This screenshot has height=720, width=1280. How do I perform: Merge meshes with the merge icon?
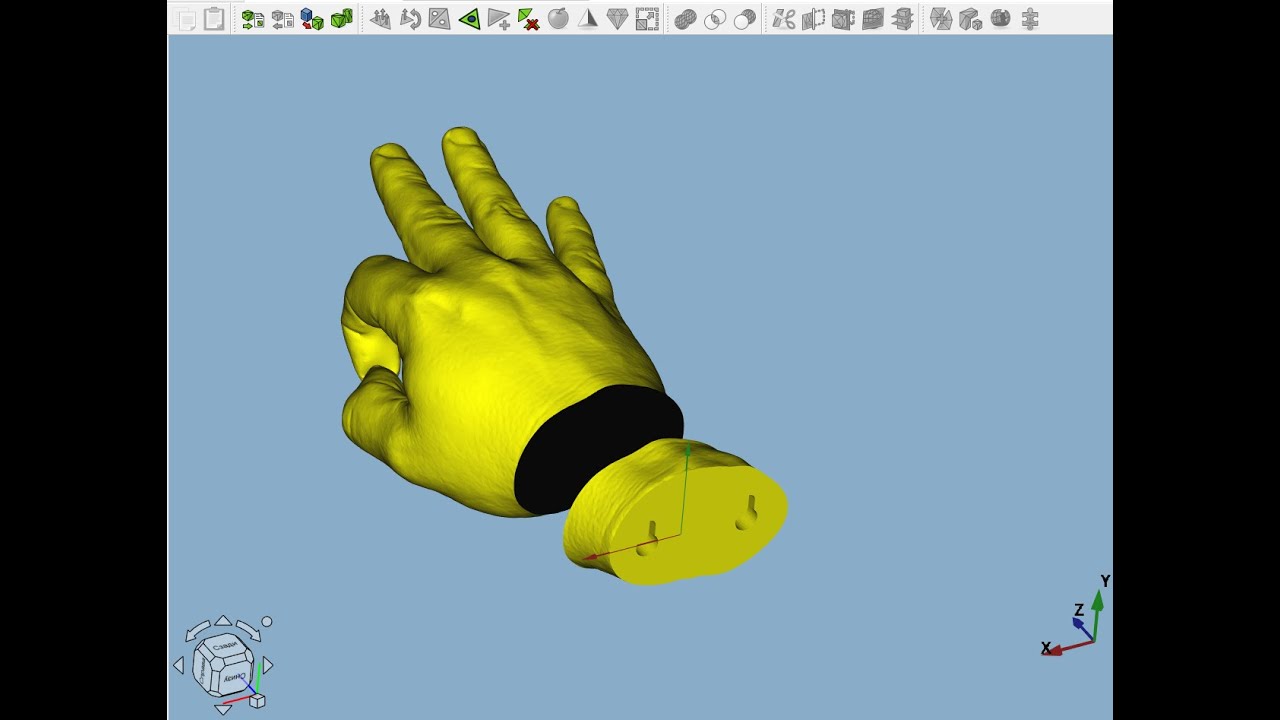coord(941,19)
